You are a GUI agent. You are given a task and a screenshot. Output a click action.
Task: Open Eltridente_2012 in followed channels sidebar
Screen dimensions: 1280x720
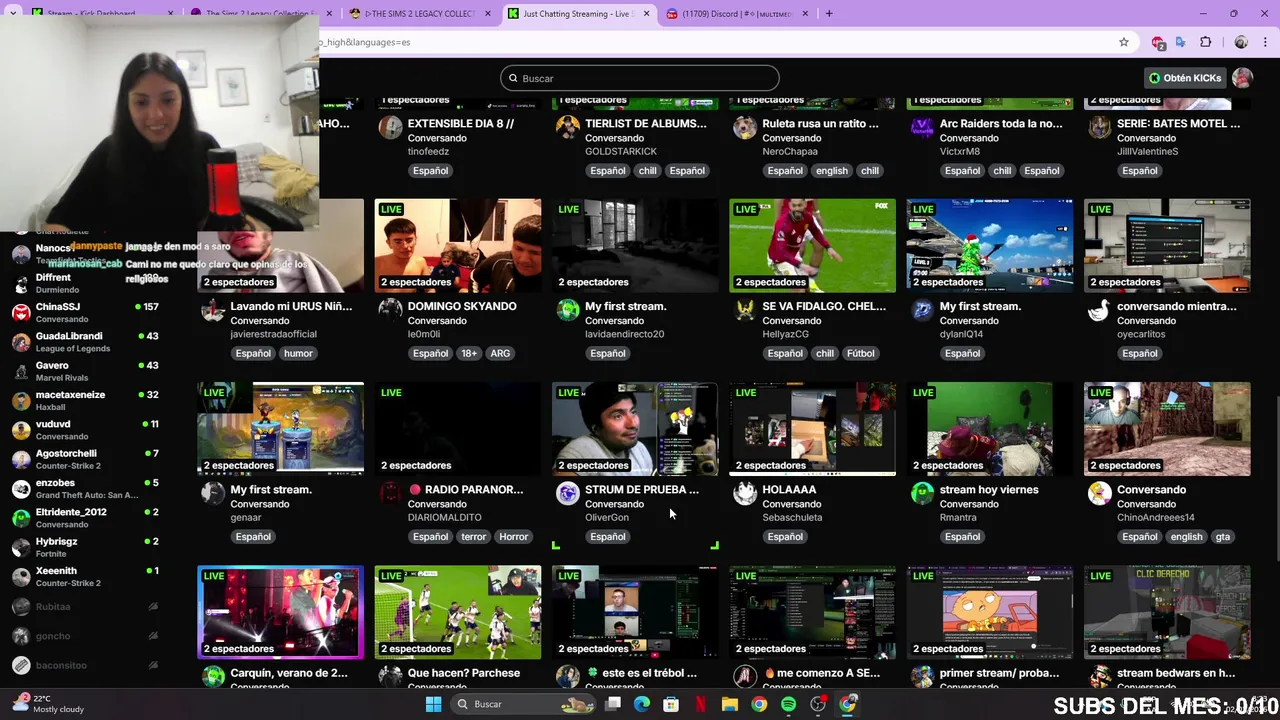(86, 518)
